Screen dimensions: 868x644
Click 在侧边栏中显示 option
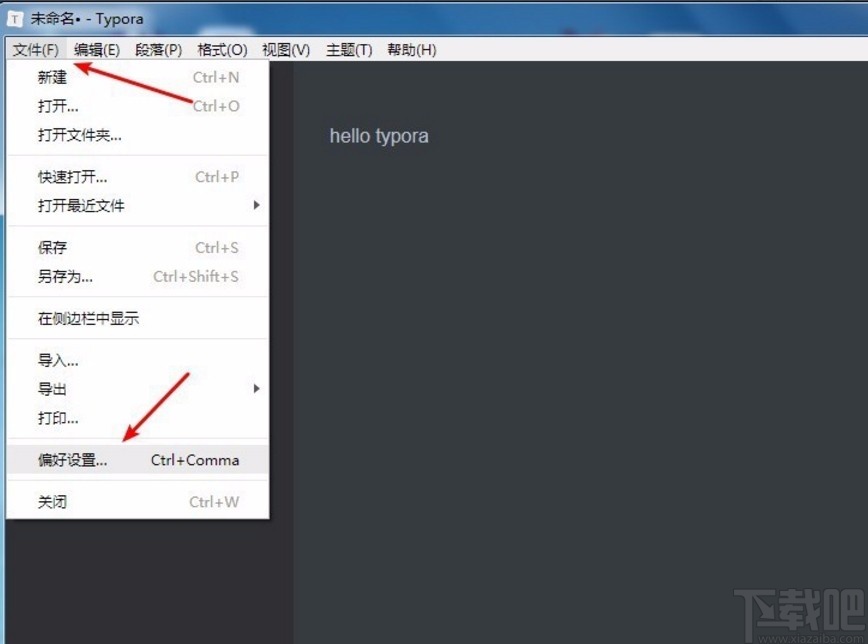(86, 318)
